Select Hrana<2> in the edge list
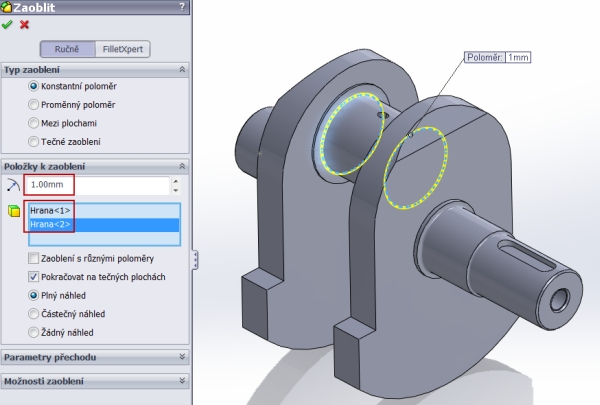 tap(104, 225)
